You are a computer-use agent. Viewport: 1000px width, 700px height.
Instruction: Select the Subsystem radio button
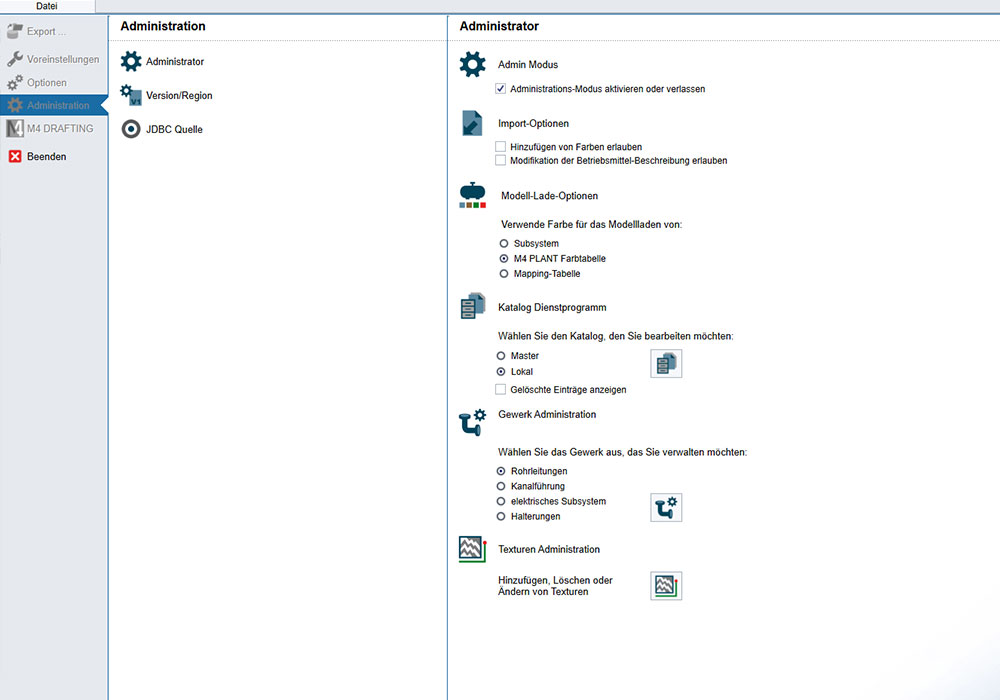coord(504,244)
